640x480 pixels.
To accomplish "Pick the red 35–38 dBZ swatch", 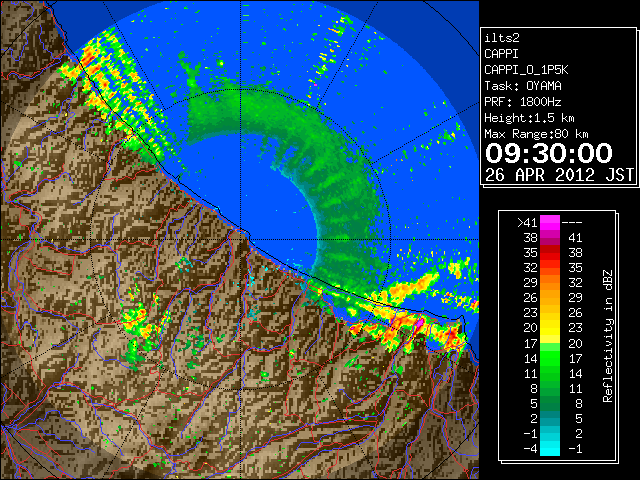I will click(x=550, y=253).
